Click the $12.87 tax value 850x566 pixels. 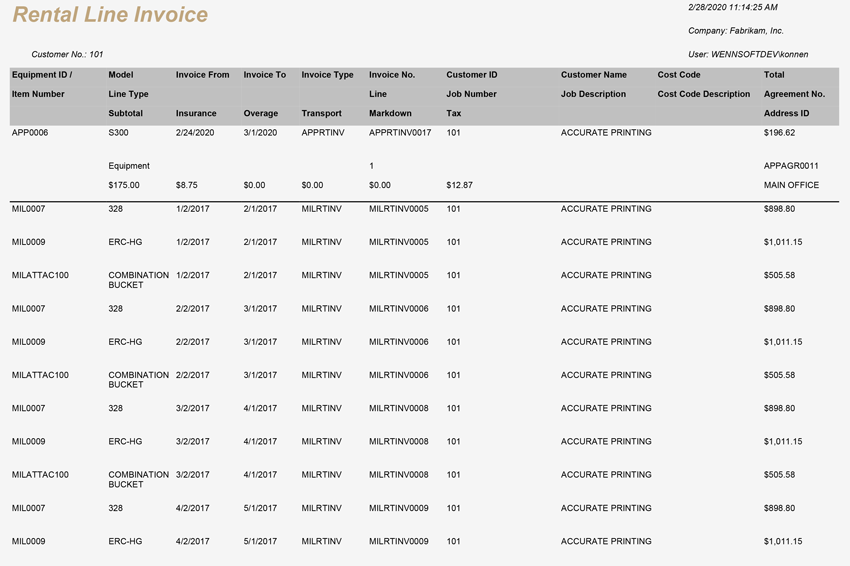[x=459, y=185]
